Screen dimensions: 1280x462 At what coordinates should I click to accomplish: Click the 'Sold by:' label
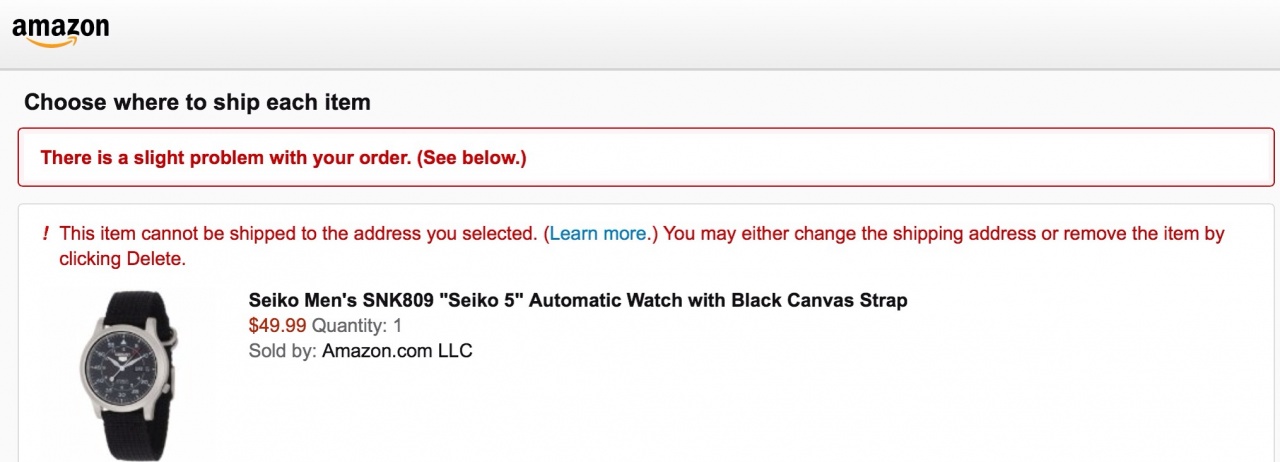283,351
